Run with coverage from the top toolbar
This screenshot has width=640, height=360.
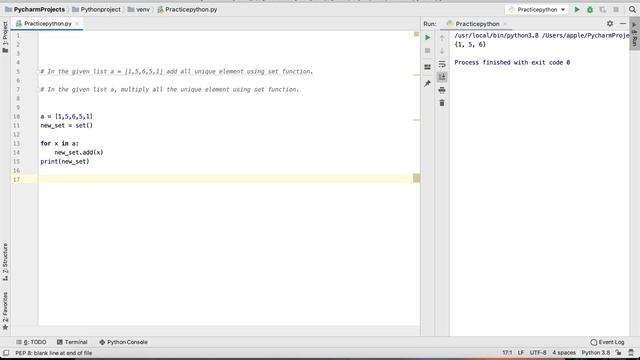pyautogui.click(x=603, y=9)
